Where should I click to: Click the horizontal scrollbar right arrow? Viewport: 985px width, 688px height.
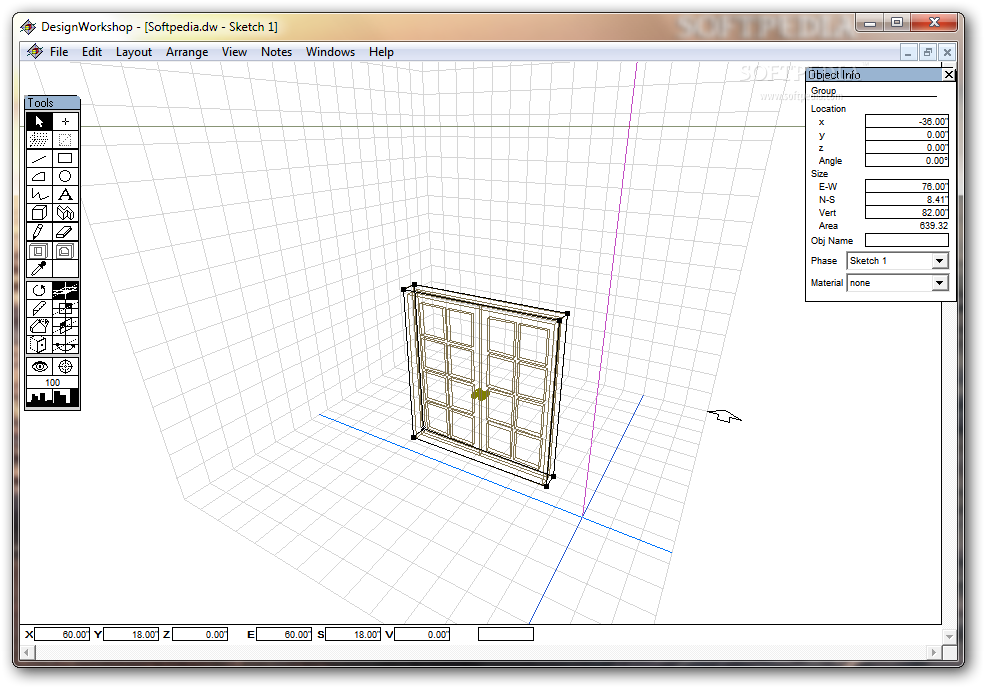click(x=934, y=653)
